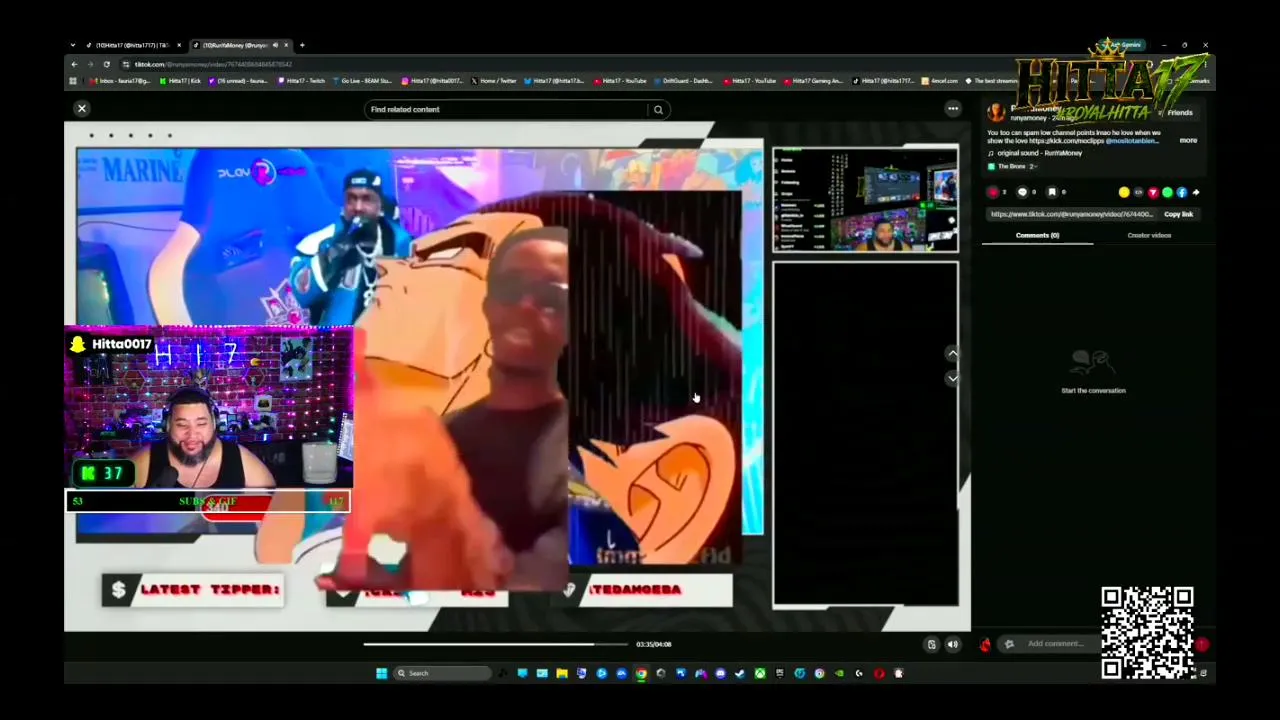Image resolution: width=1280 pixels, height=720 pixels.
Task: Open the Xbox app icon on the taskbar
Action: 760,673
